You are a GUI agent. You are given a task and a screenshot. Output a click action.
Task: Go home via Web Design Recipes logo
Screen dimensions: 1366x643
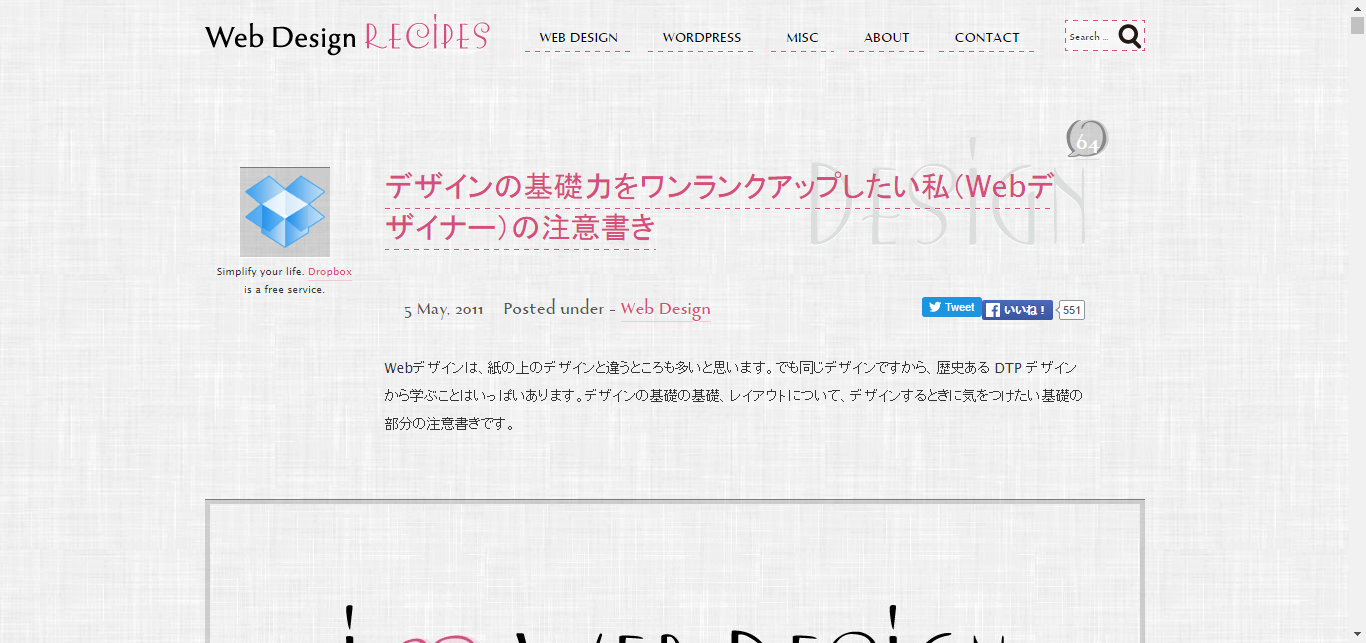coord(346,36)
